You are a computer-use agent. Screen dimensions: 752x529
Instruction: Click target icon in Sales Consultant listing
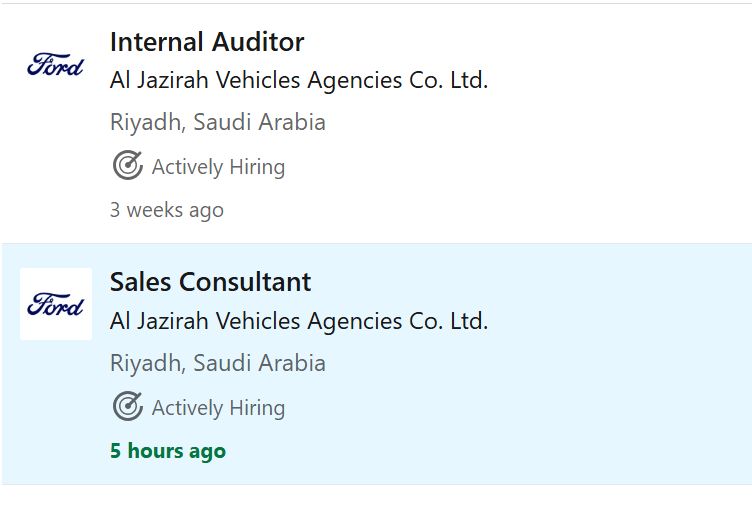128,407
